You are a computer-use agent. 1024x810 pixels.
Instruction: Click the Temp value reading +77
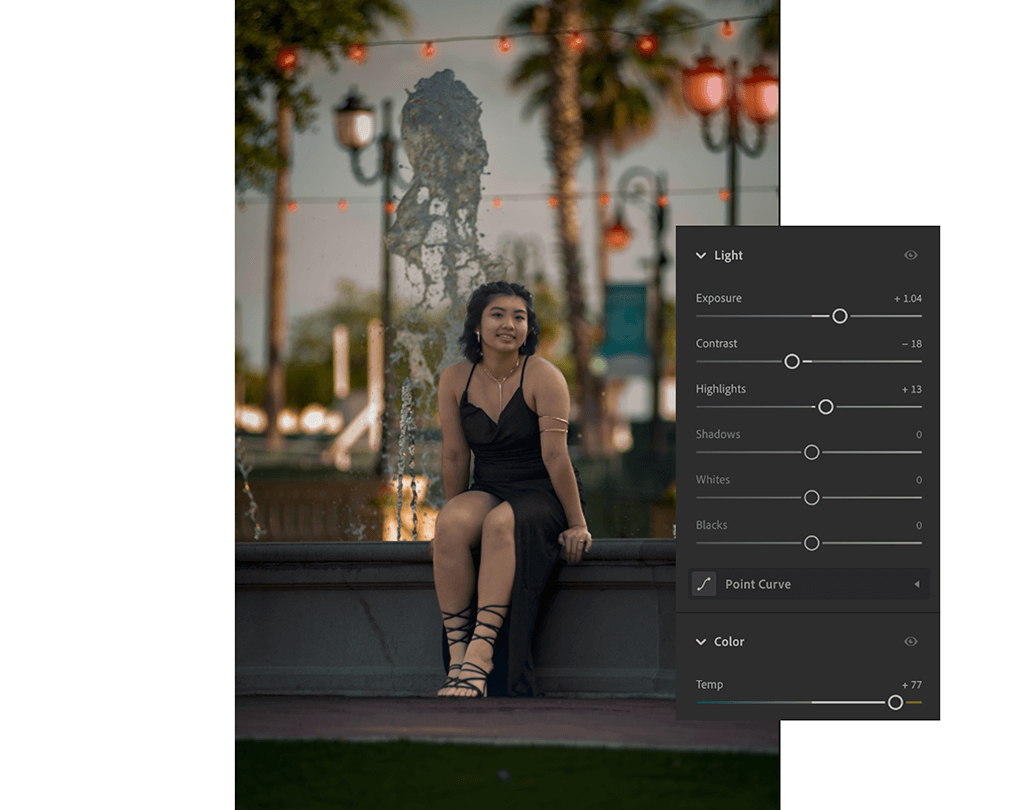[x=913, y=684]
